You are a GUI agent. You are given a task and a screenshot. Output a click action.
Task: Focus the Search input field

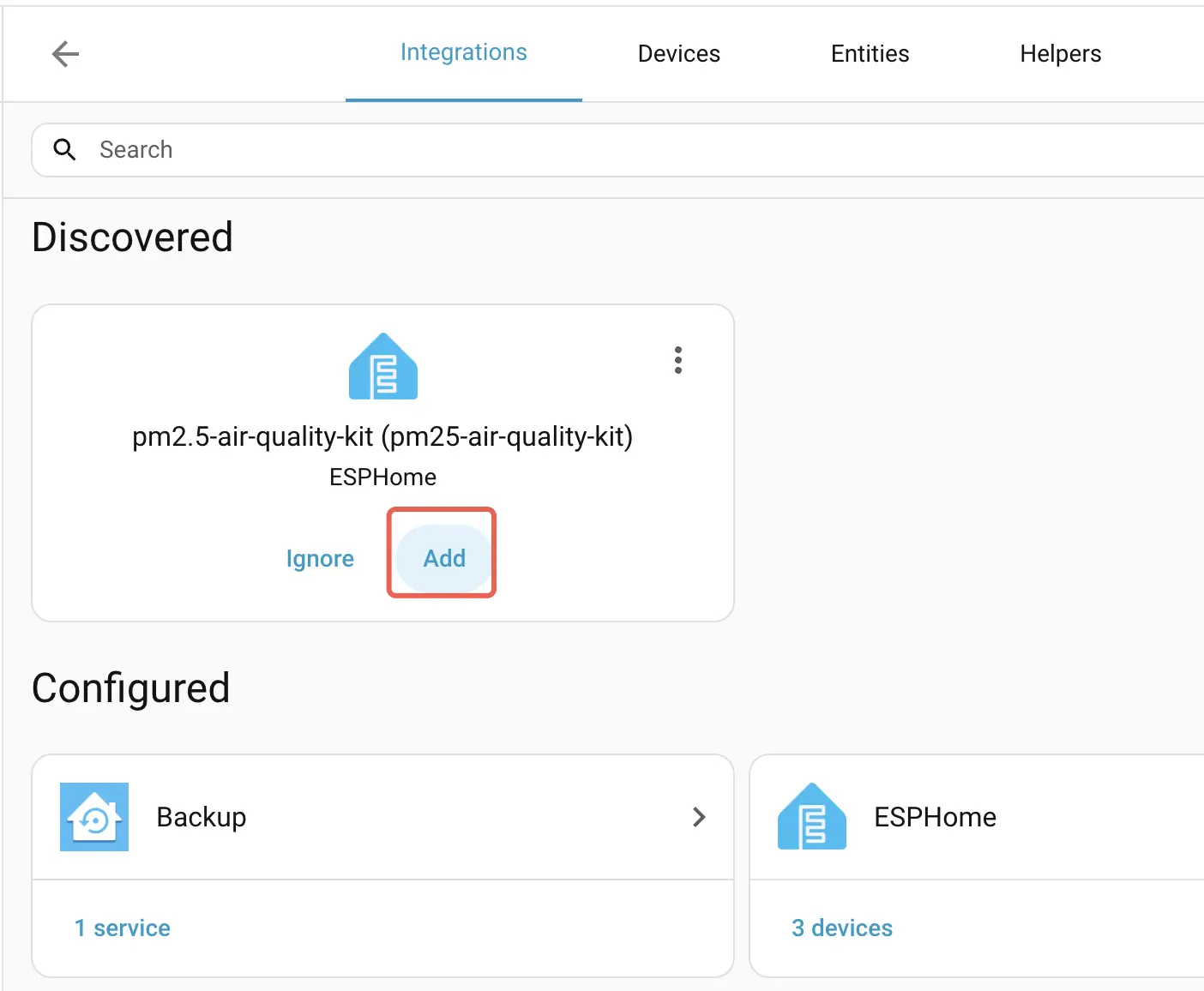pyautogui.click(x=600, y=150)
